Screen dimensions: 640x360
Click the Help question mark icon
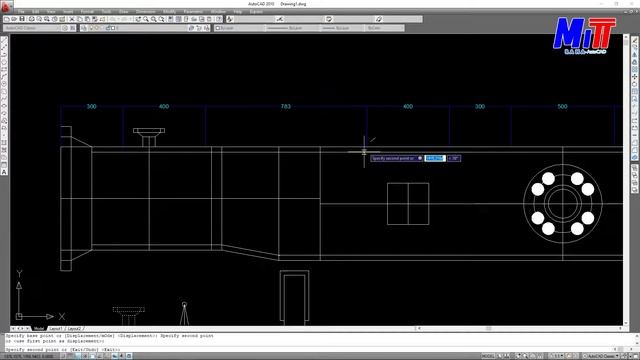click(x=219, y=19)
